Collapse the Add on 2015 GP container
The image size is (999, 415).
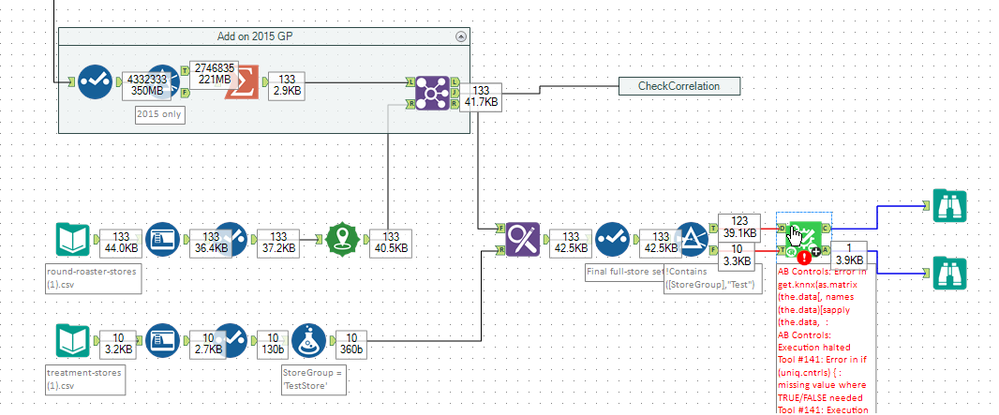point(461,36)
